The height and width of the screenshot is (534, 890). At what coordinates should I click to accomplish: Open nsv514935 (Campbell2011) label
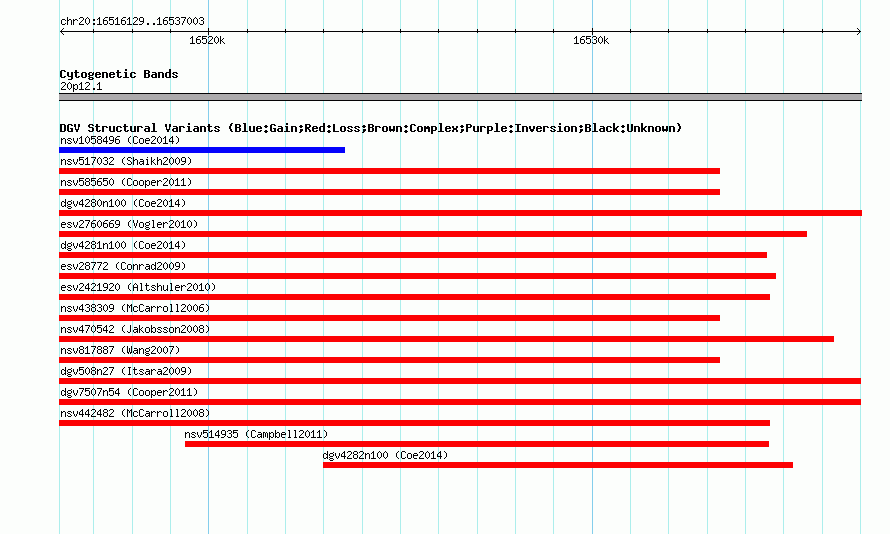point(256,434)
